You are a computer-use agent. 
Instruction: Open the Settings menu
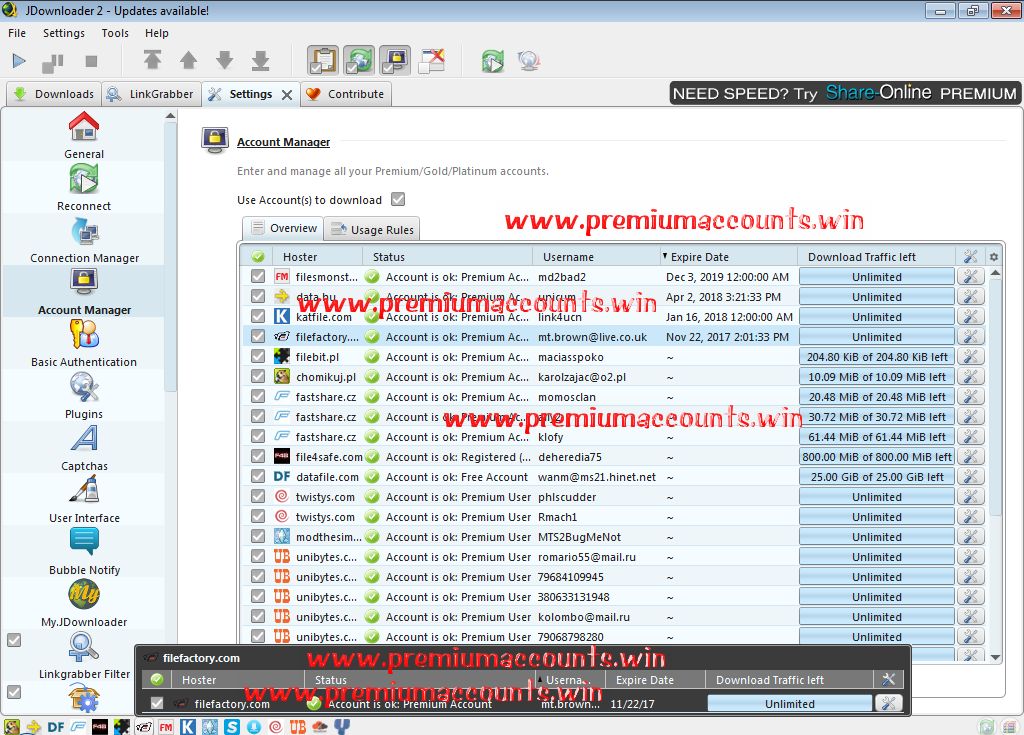pyautogui.click(x=64, y=33)
